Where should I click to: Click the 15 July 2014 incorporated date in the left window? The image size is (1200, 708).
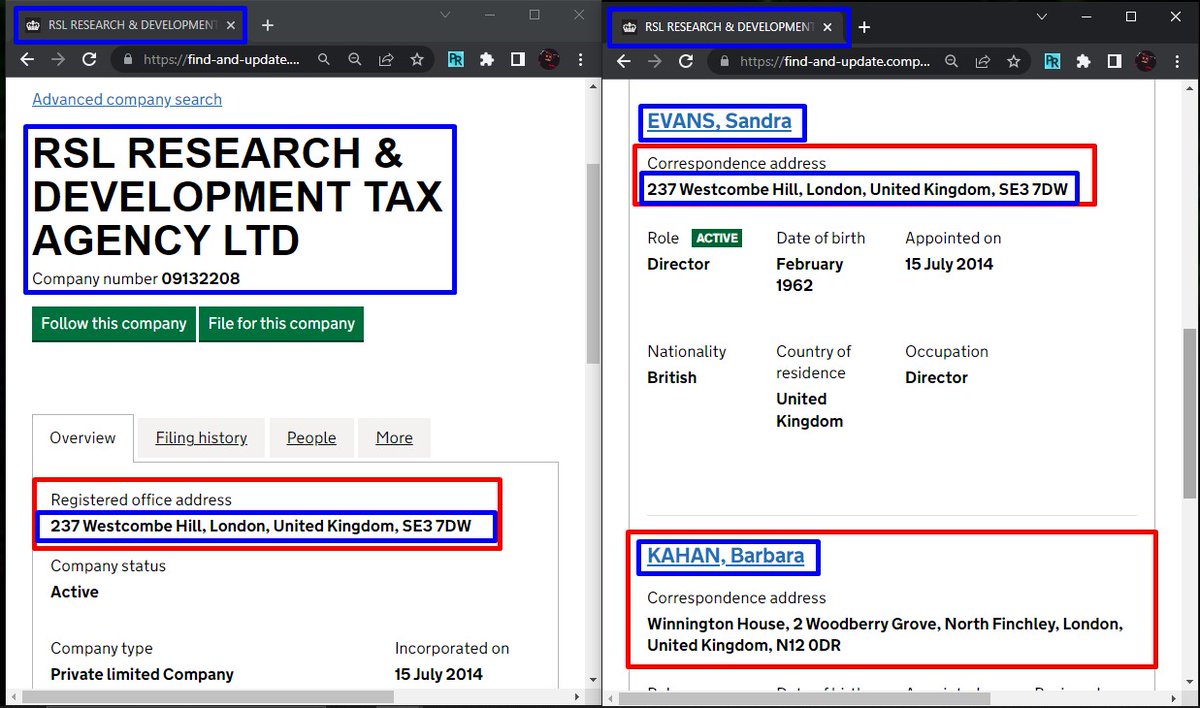[x=439, y=674]
